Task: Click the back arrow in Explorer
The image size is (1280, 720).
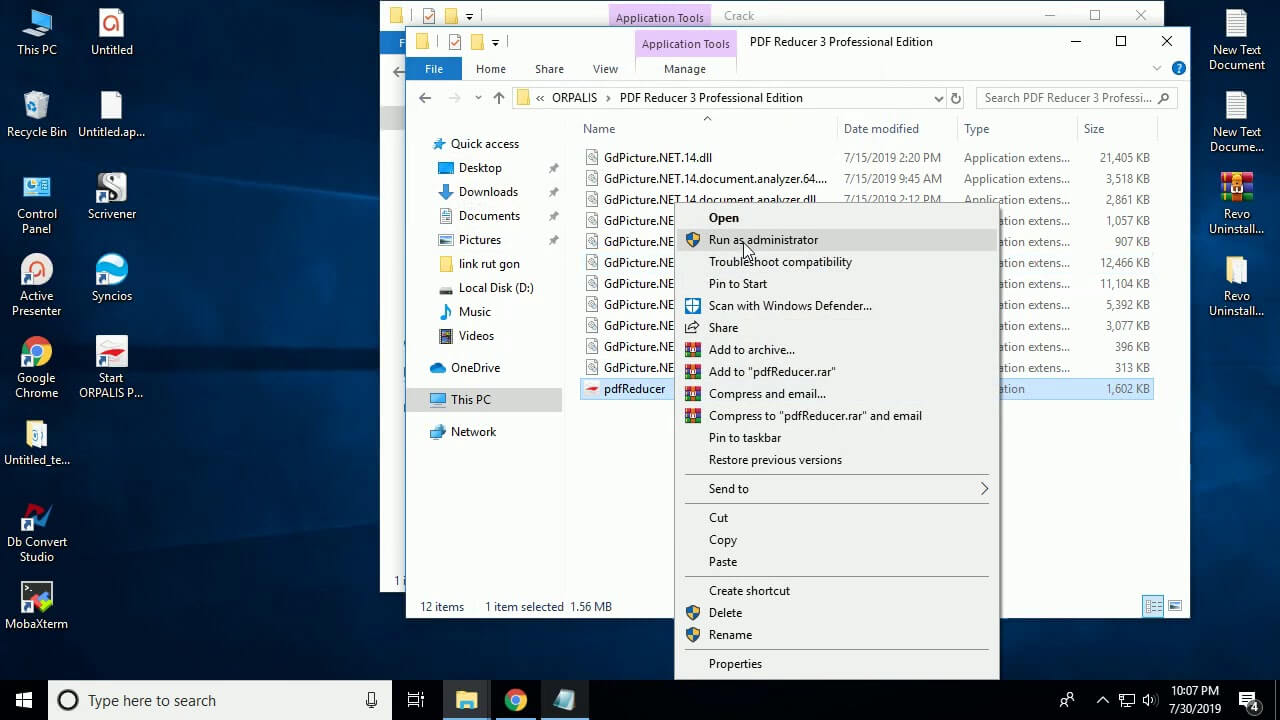Action: click(x=425, y=98)
